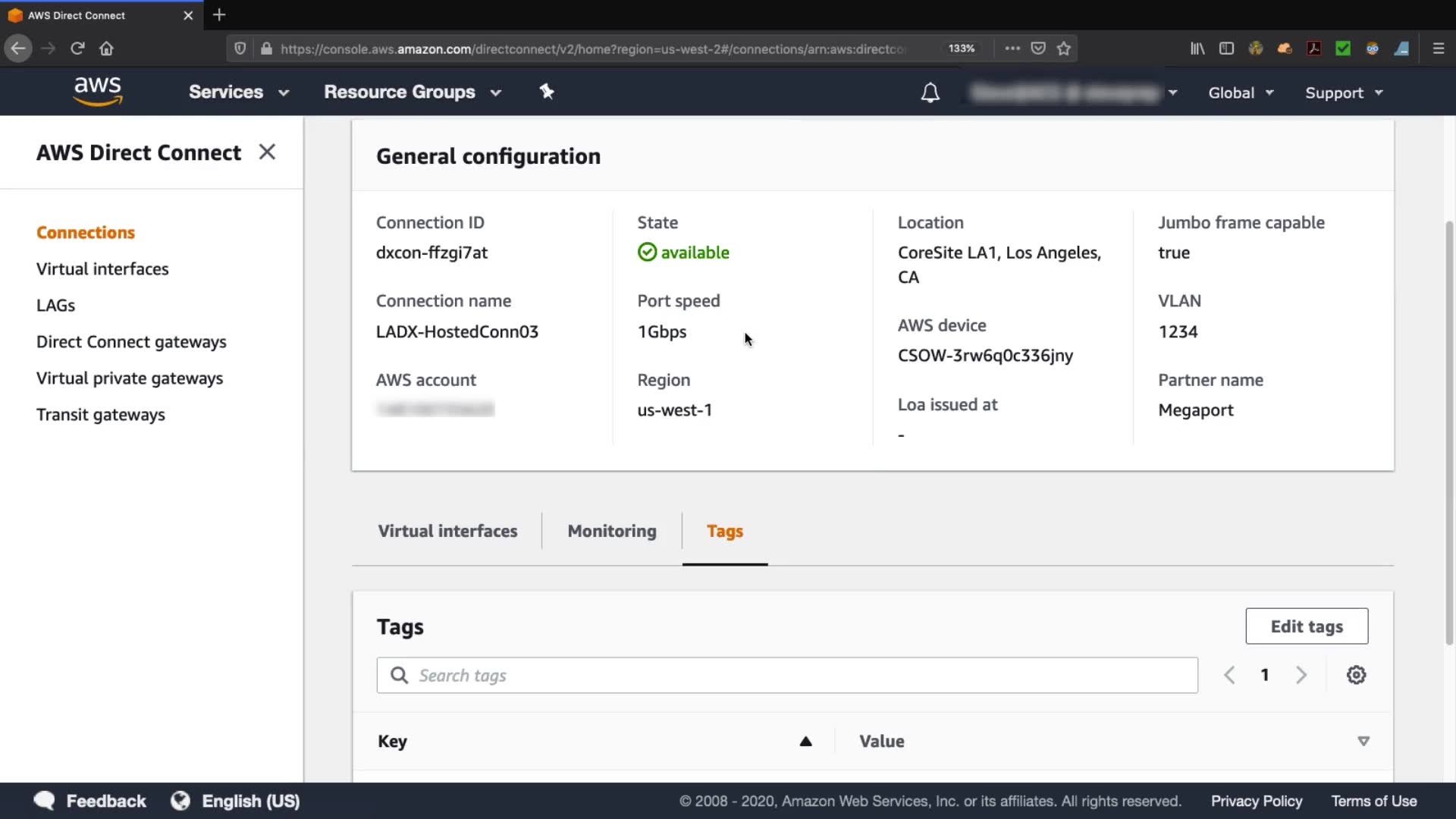Open the notifications bell icon
The height and width of the screenshot is (819, 1456).
click(x=930, y=93)
